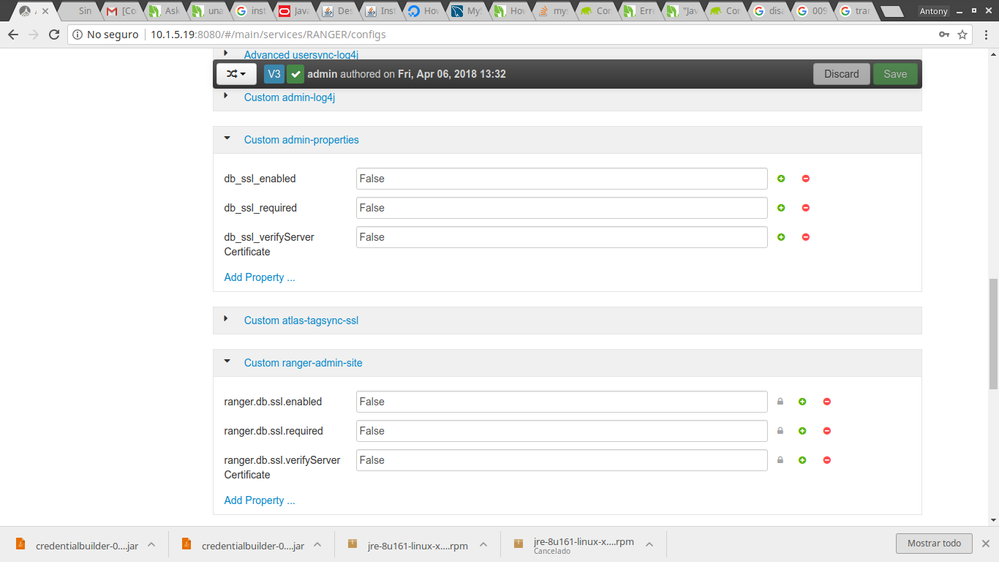Click the Custom admin-log4j link
Viewport: 999px width, 562px height.
289,97
